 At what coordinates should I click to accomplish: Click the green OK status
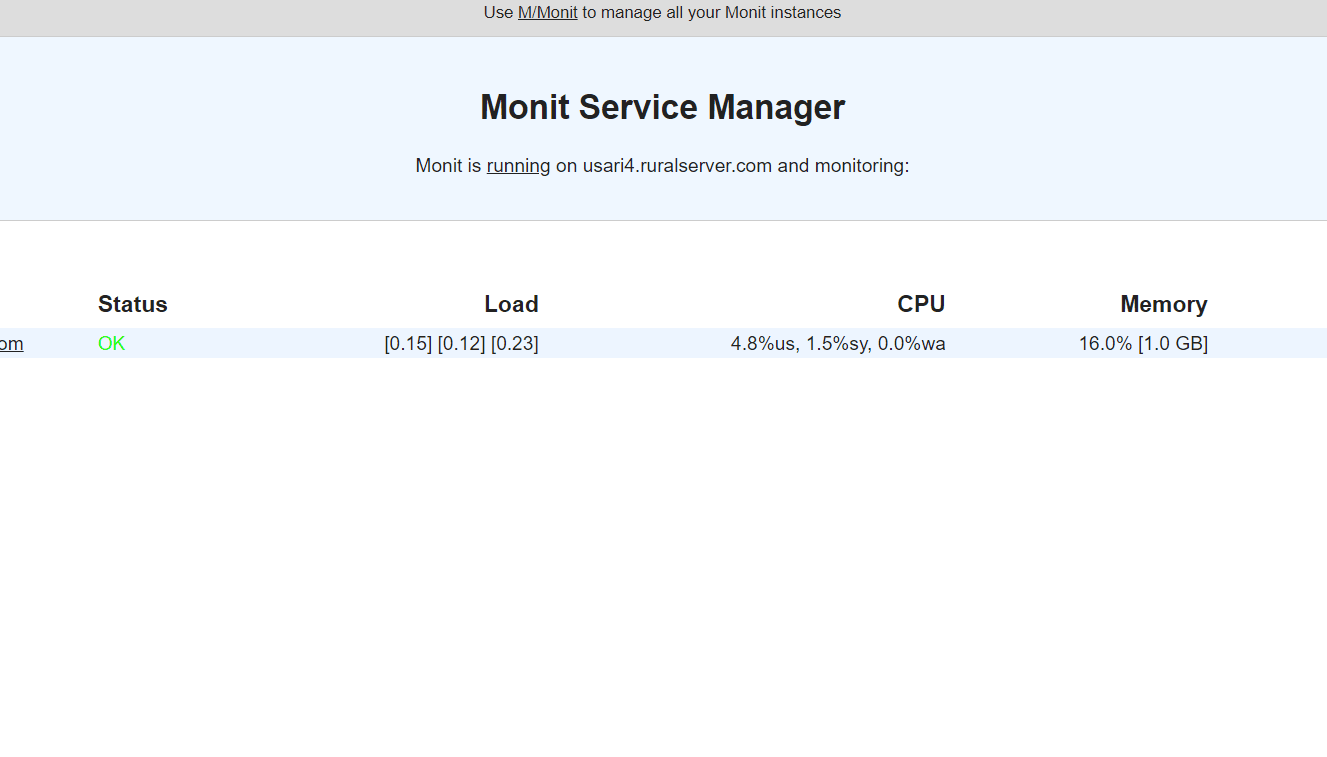tap(111, 344)
